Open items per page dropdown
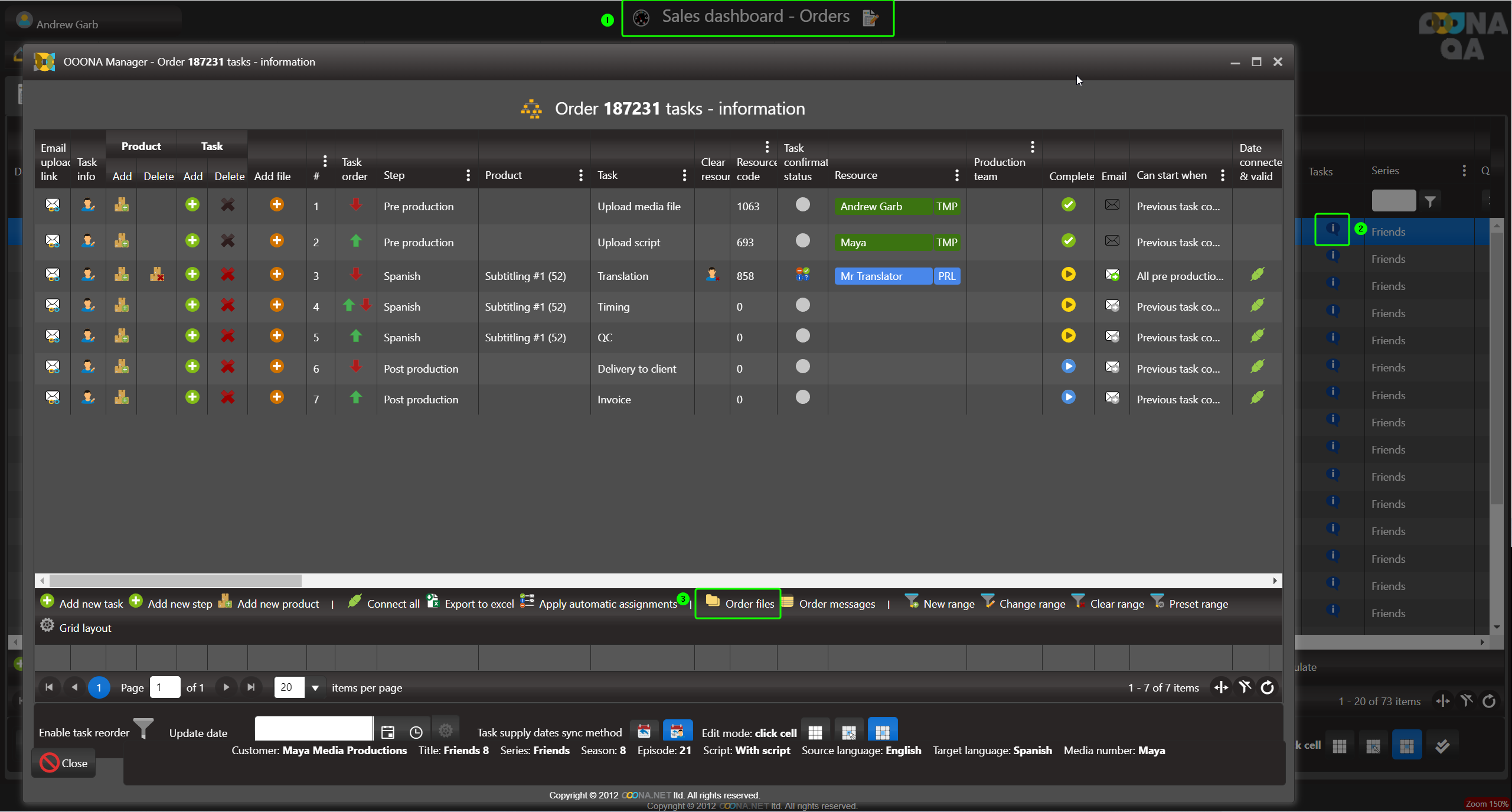1512x812 pixels. (x=315, y=688)
